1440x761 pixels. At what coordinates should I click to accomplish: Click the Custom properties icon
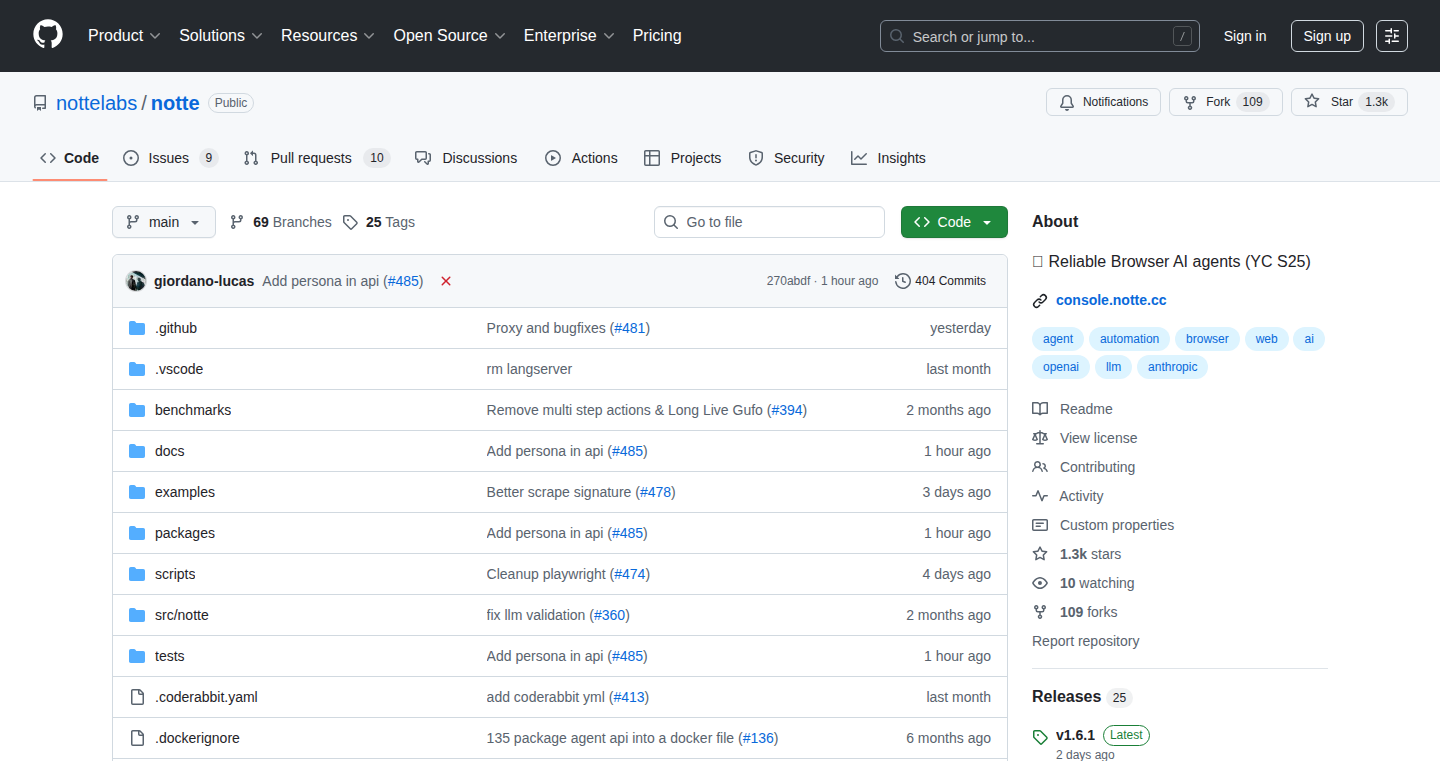1040,525
